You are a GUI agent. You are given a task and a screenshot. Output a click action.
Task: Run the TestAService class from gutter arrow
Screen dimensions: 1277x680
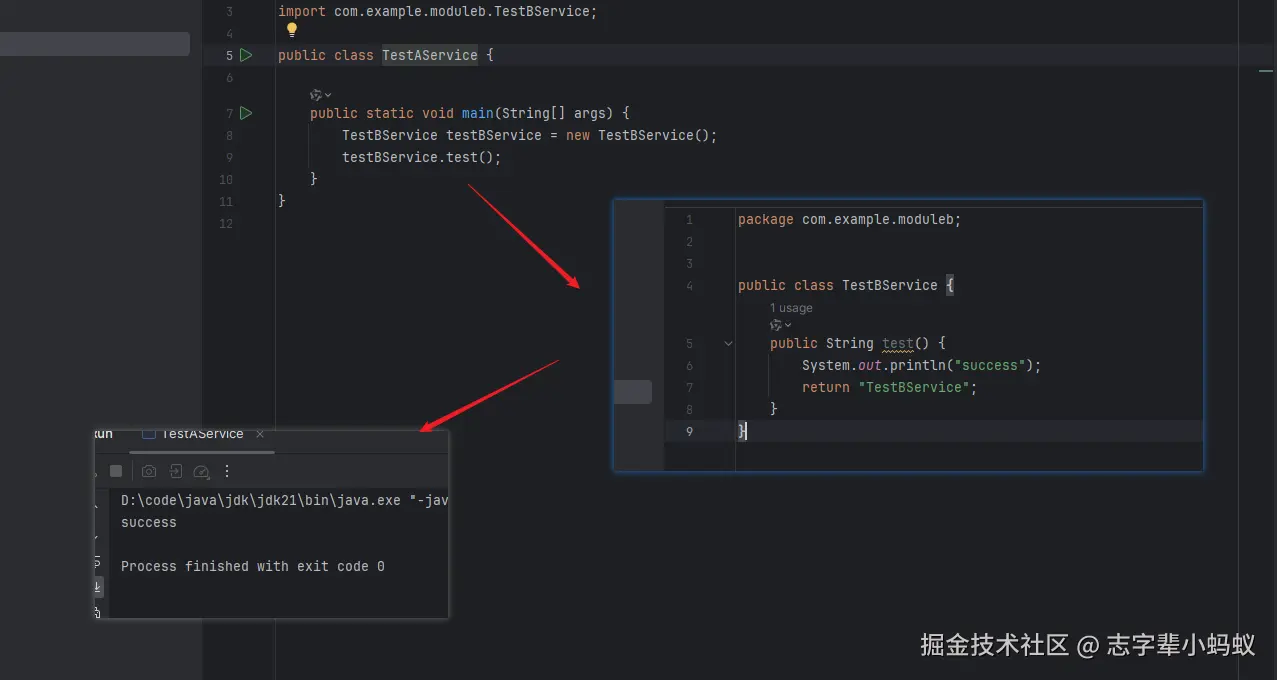click(x=246, y=55)
